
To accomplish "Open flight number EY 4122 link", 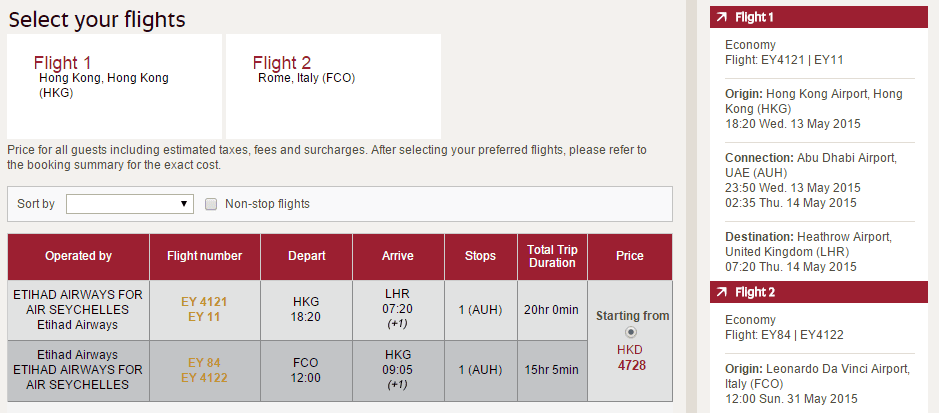I will coord(204,376).
